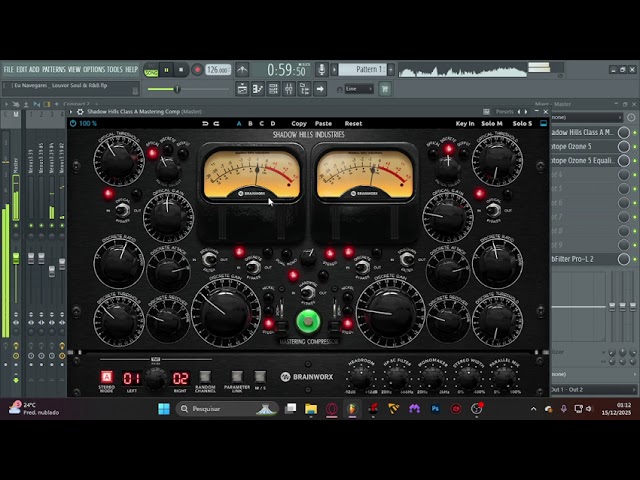Open the shopping cart content library icon
The width and height of the screenshot is (640, 480).
pyautogui.click(x=384, y=89)
